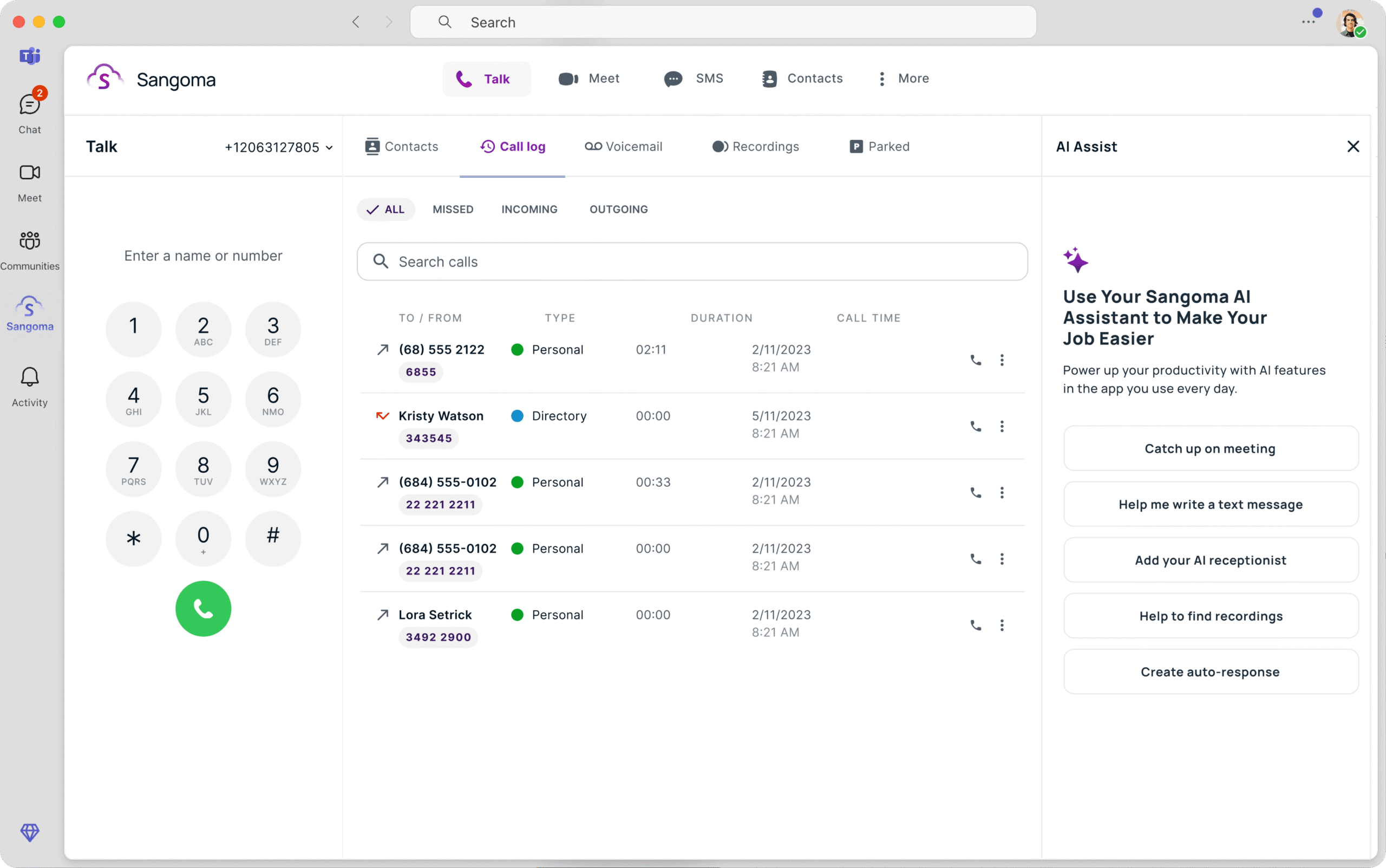Call back Kristy Watson using phone icon
The height and width of the screenshot is (868, 1386).
pos(975,426)
